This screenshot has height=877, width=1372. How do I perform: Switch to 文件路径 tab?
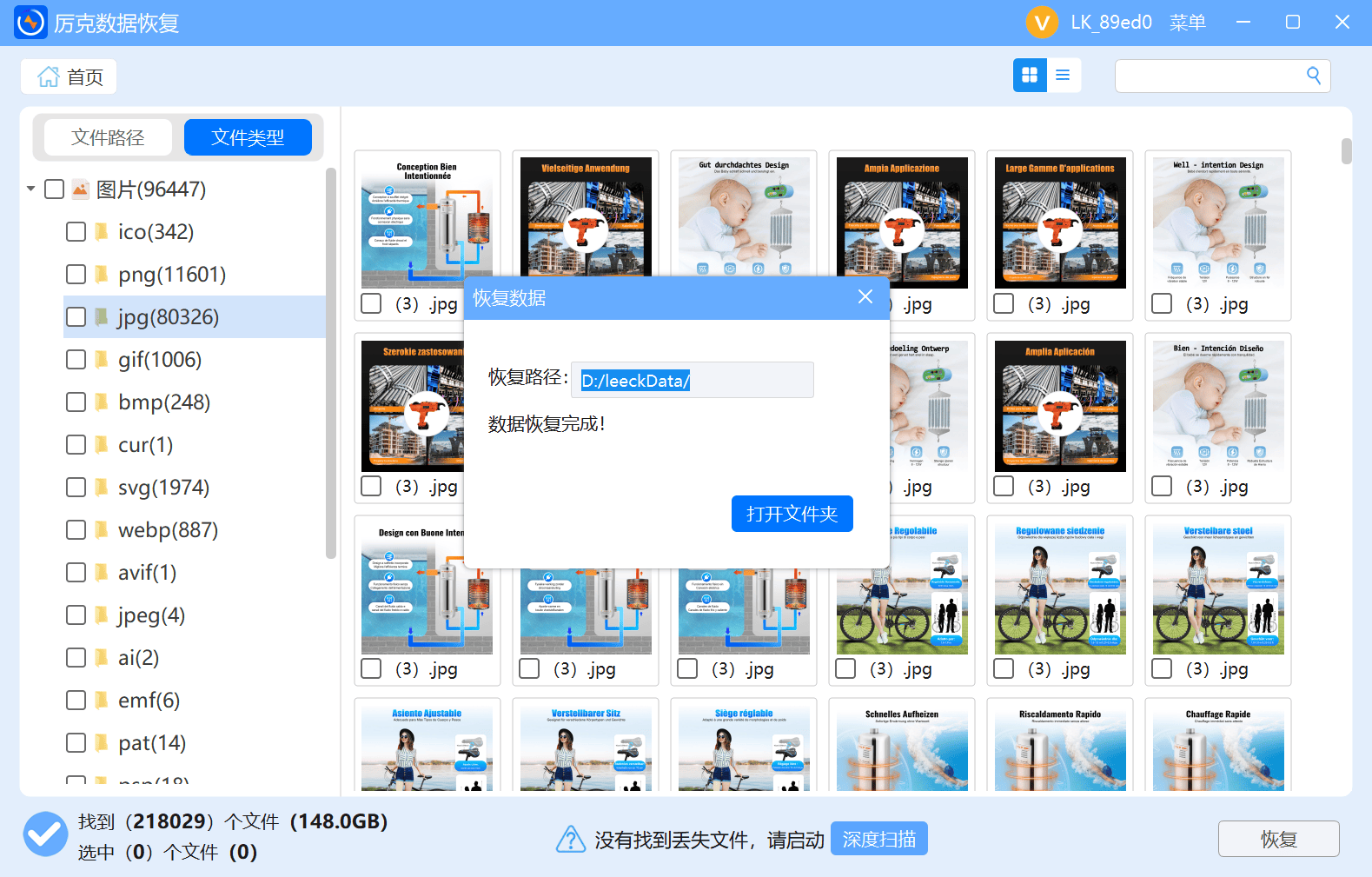(108, 137)
